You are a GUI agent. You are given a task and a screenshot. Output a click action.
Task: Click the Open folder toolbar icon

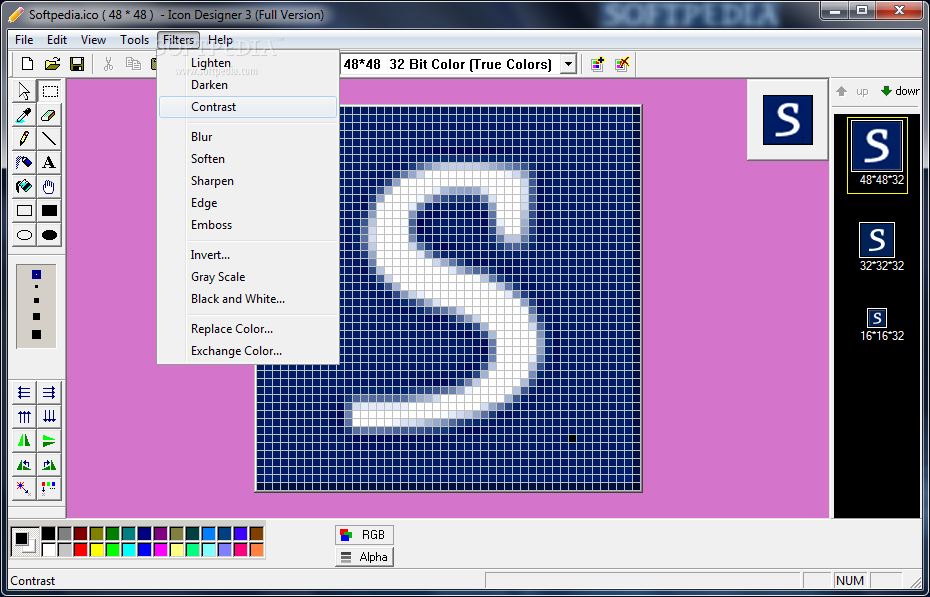coord(52,64)
